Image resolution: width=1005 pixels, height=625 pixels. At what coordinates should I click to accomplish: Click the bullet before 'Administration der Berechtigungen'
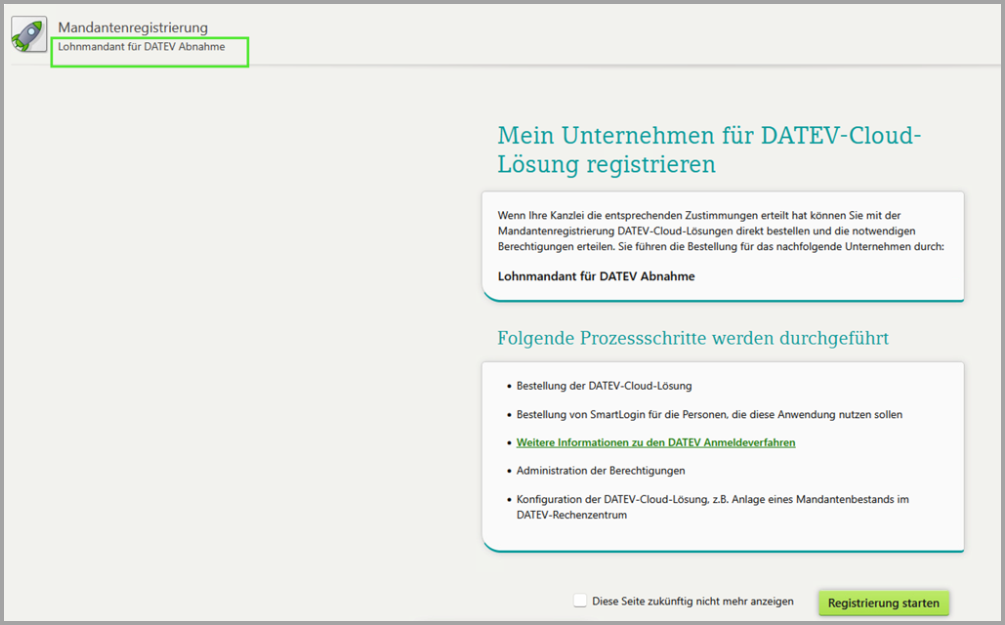coord(508,470)
